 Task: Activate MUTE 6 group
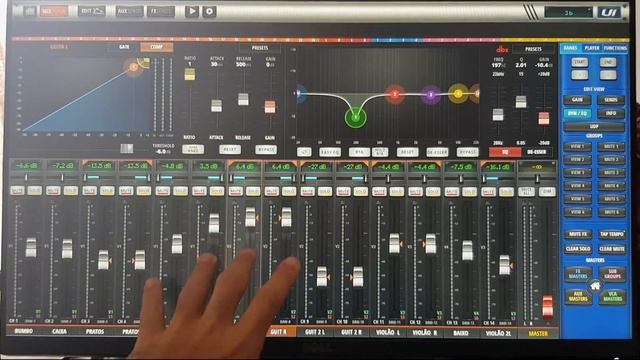point(611,212)
